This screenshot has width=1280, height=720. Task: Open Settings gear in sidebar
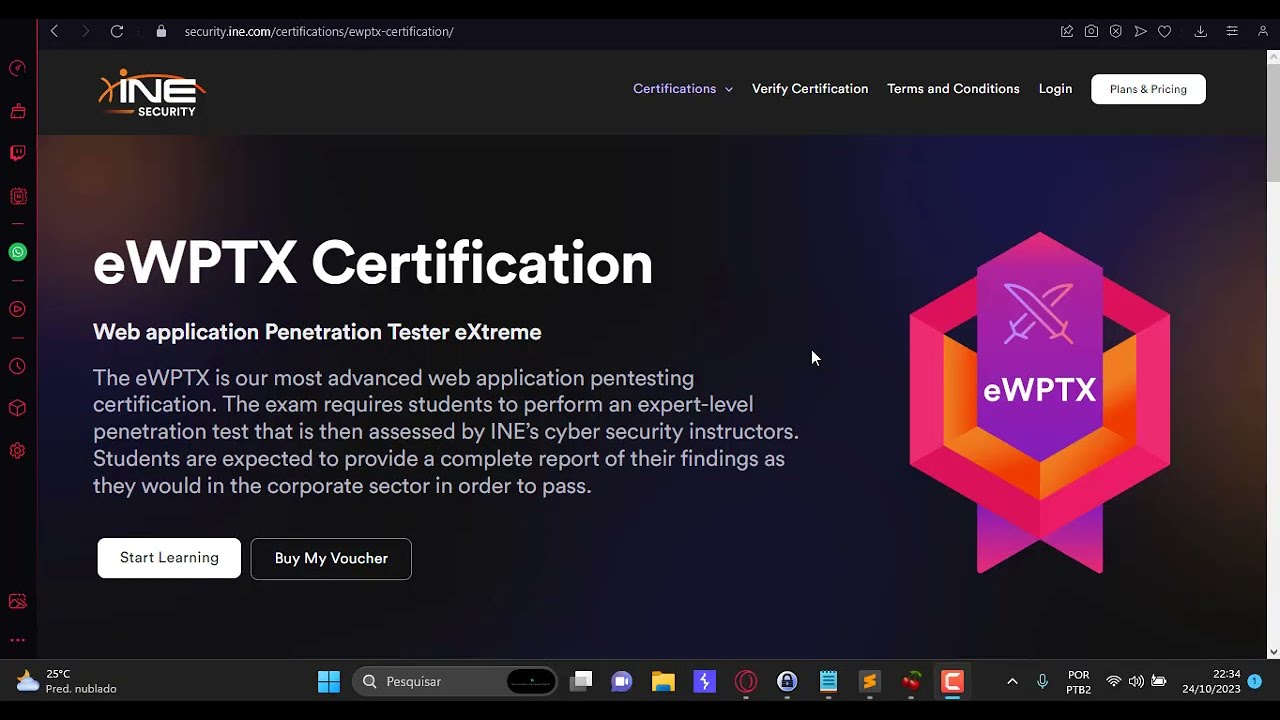click(x=17, y=451)
